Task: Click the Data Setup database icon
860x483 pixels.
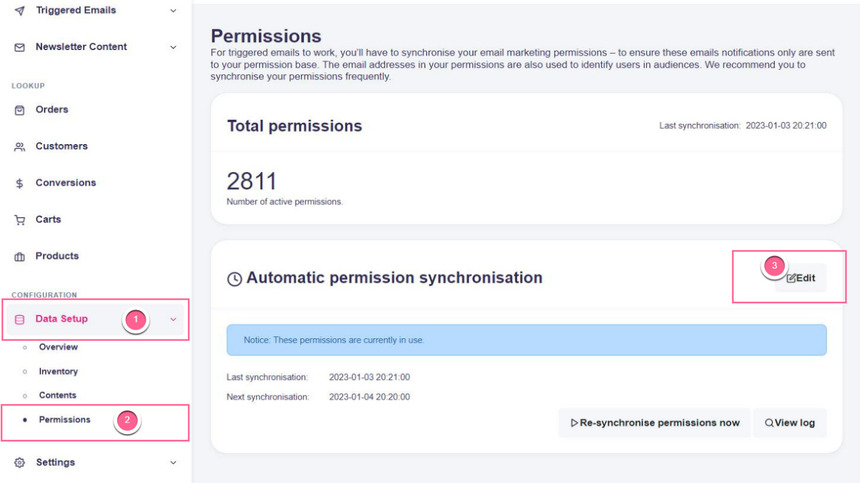Action: coord(19,320)
